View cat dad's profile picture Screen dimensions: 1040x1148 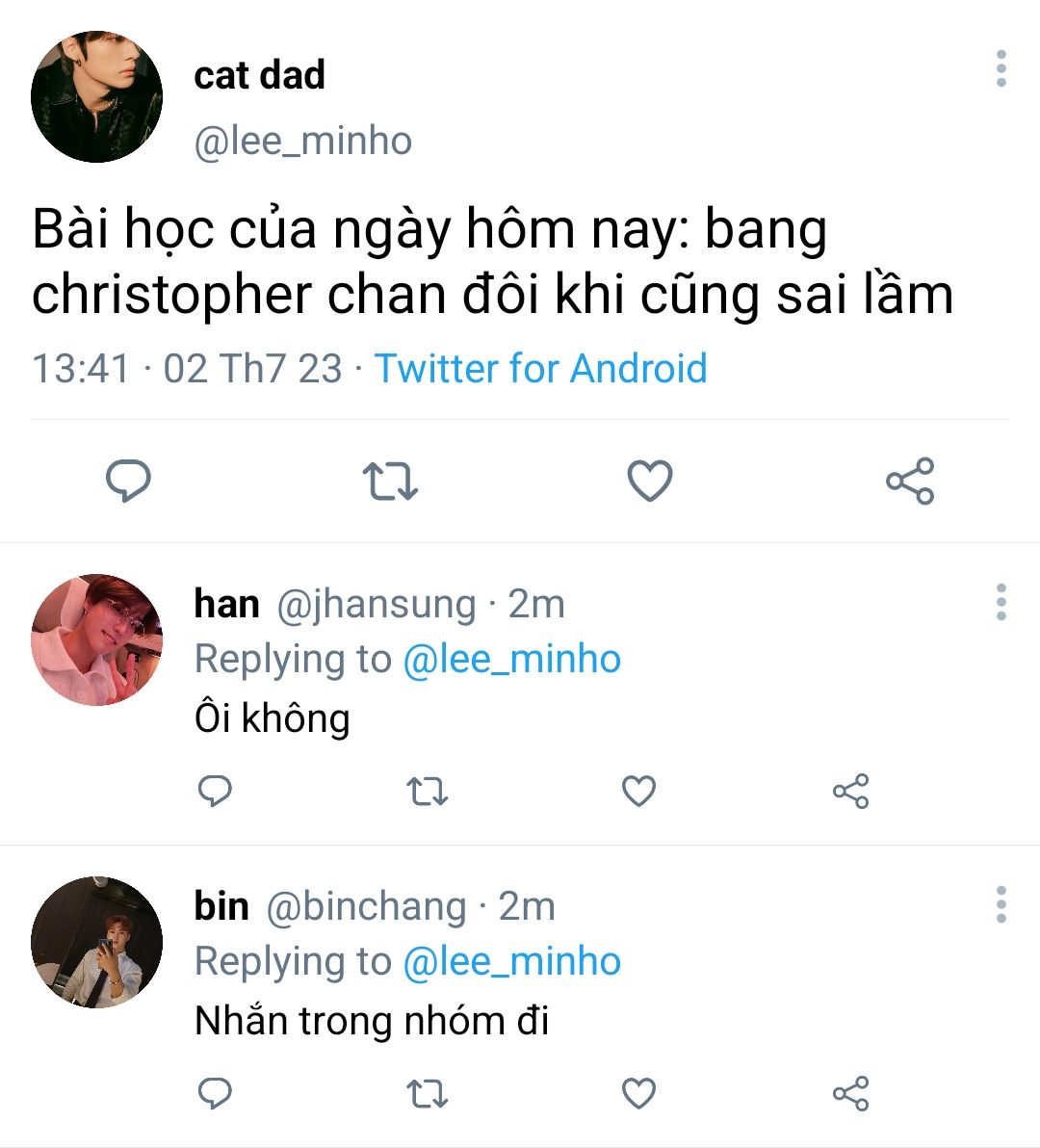(96, 96)
